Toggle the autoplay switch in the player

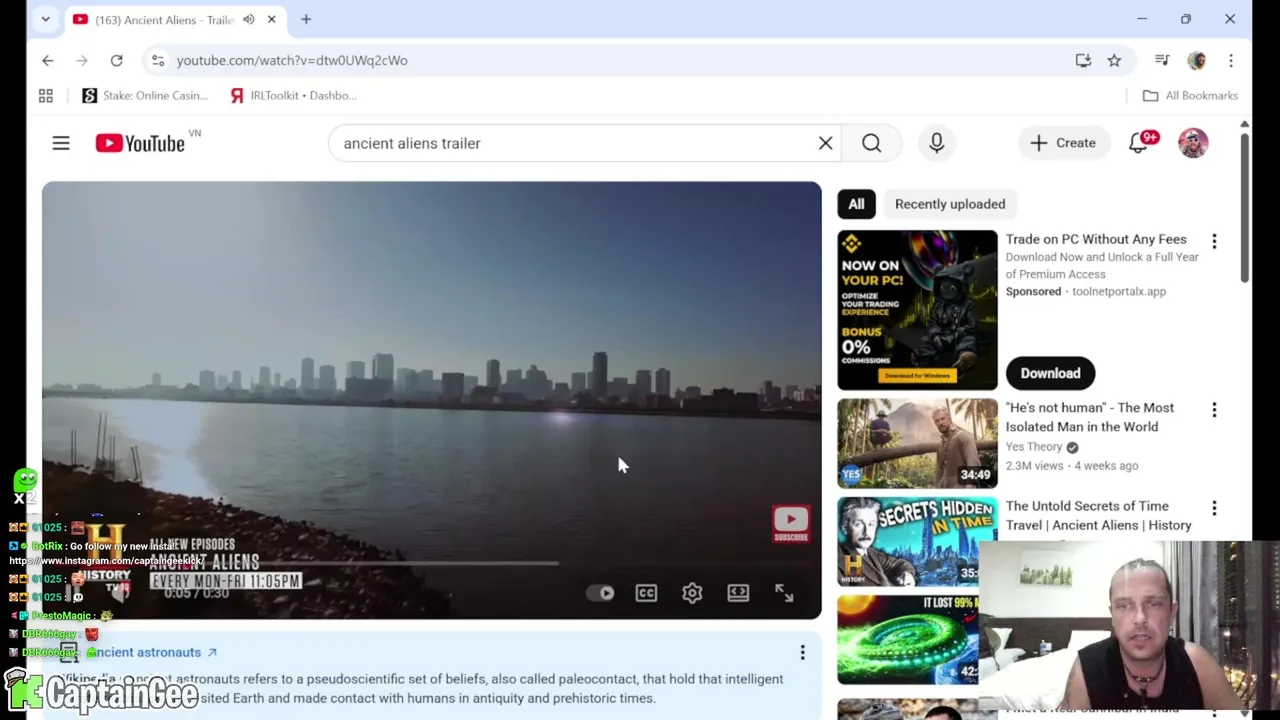pos(601,593)
